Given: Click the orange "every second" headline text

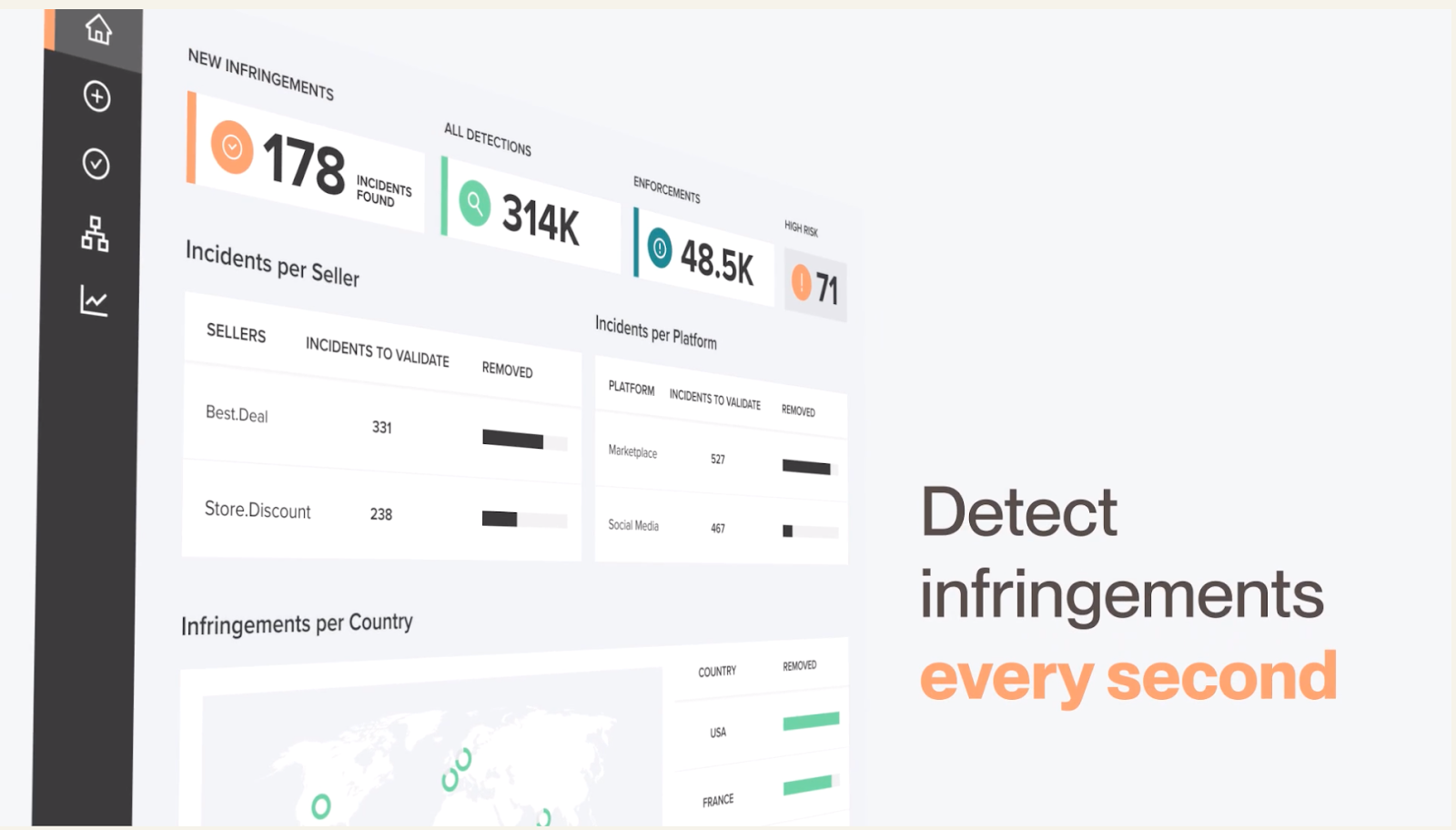Looking at the screenshot, I should [1128, 679].
